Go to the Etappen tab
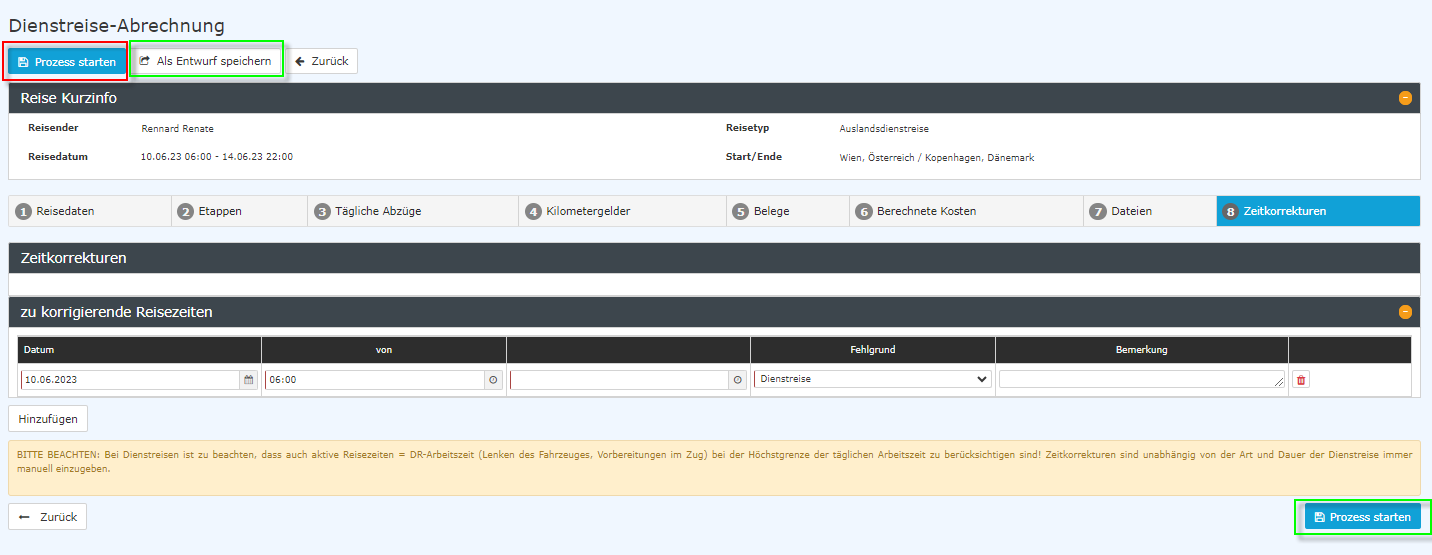The width and height of the screenshot is (1432, 555). 241,211
